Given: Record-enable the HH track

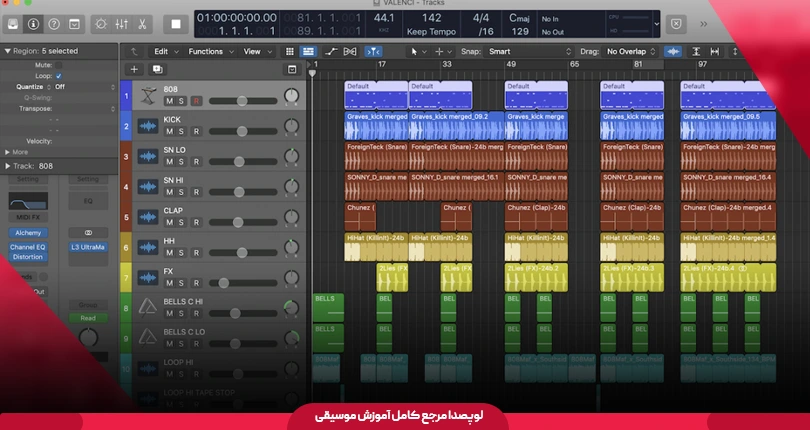Looking at the screenshot, I should (196, 253).
